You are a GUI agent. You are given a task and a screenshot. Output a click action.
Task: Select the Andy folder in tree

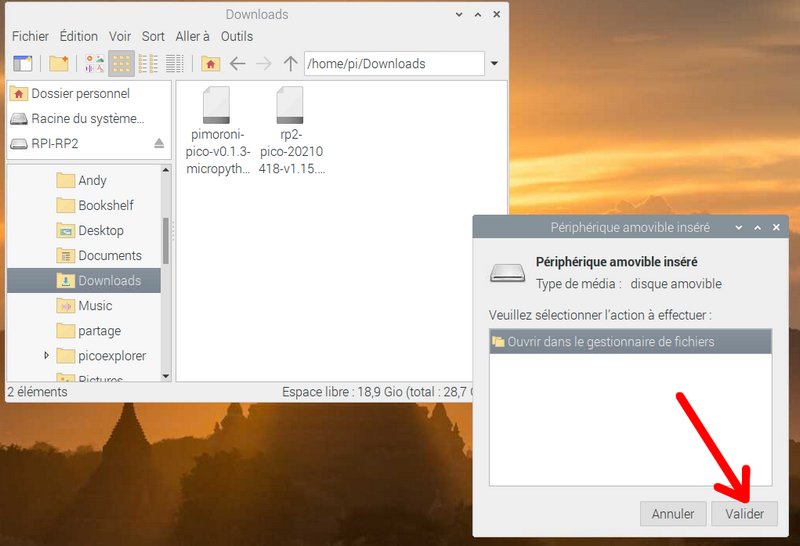84,180
